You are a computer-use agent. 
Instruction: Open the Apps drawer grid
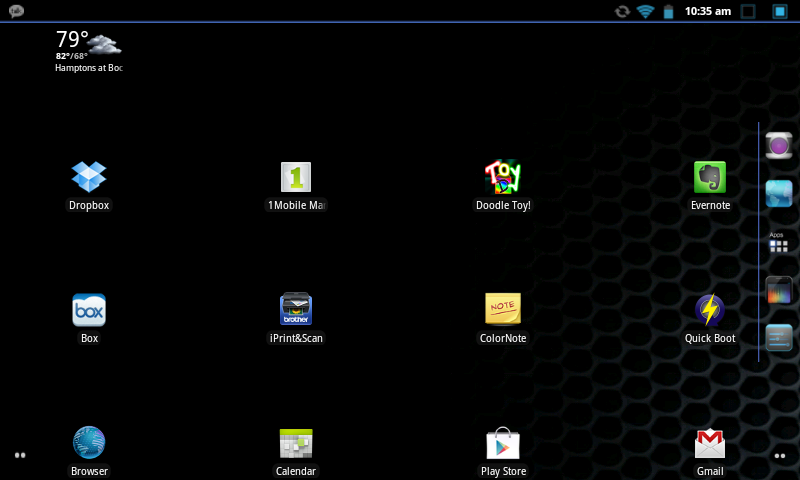pos(779,243)
